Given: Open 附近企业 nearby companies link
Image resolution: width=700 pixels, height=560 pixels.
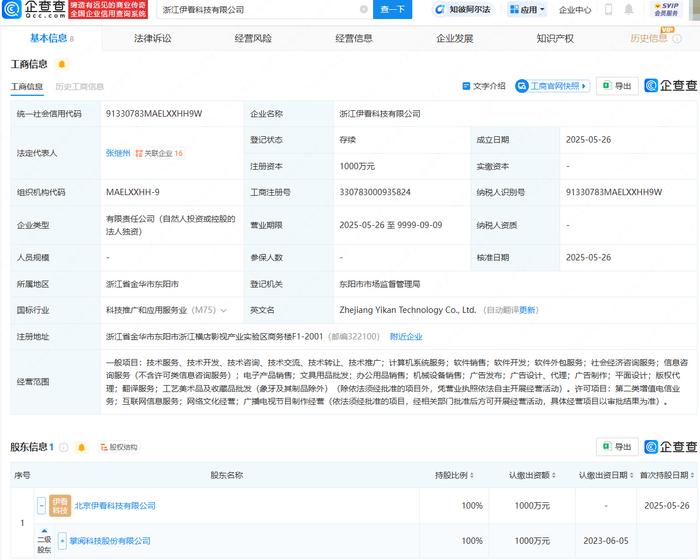Looking at the screenshot, I should (406, 336).
